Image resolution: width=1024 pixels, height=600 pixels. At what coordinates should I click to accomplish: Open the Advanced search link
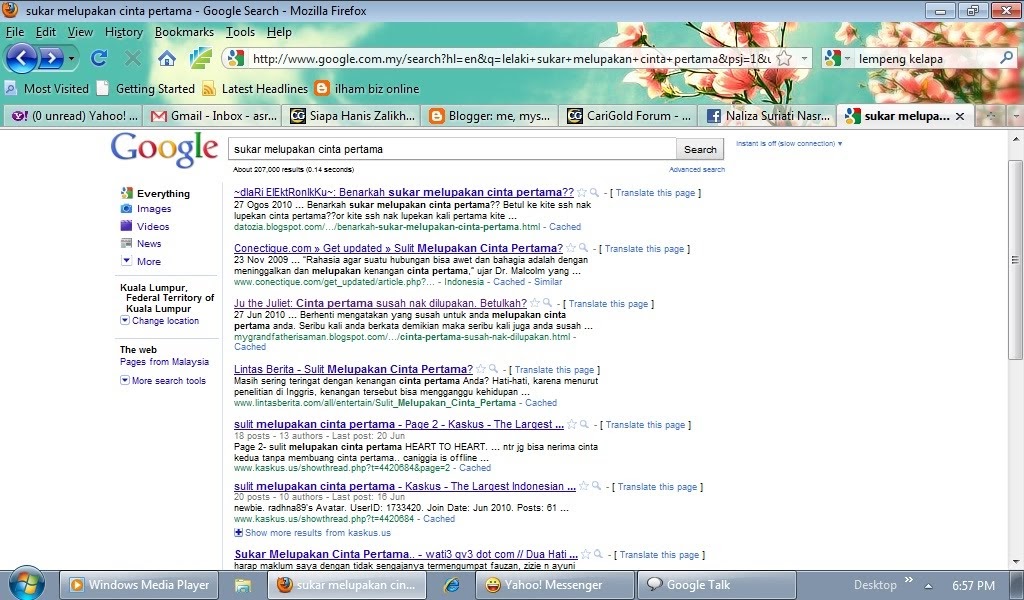coord(697,170)
